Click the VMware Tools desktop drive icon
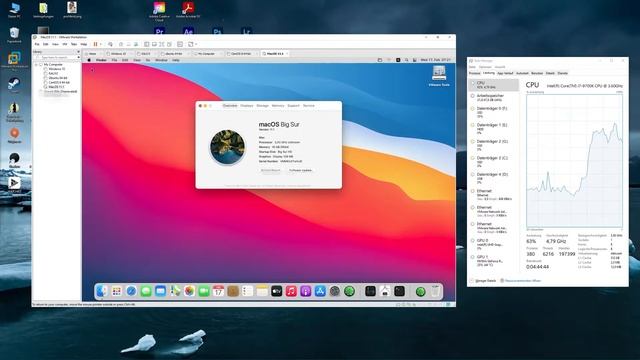The width and height of the screenshot is (640, 360). [x=439, y=76]
